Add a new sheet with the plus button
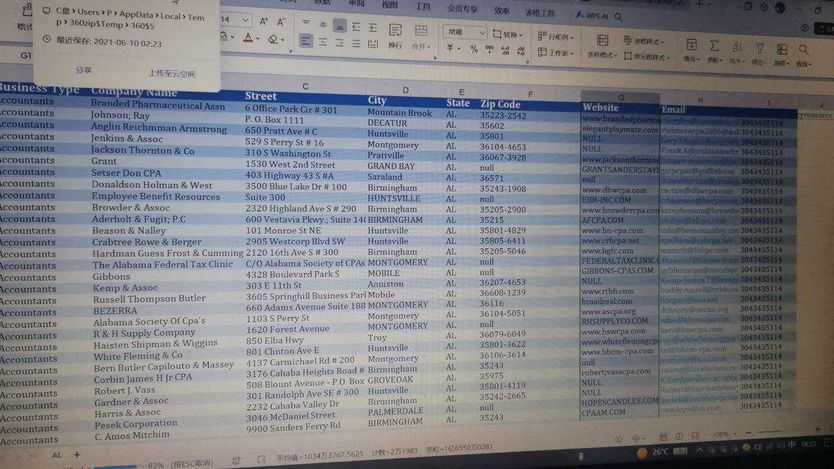 pyautogui.click(x=77, y=455)
